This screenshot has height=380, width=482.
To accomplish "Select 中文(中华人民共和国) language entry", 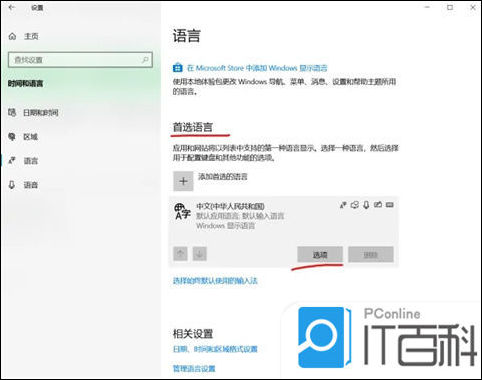I will coord(284,216).
